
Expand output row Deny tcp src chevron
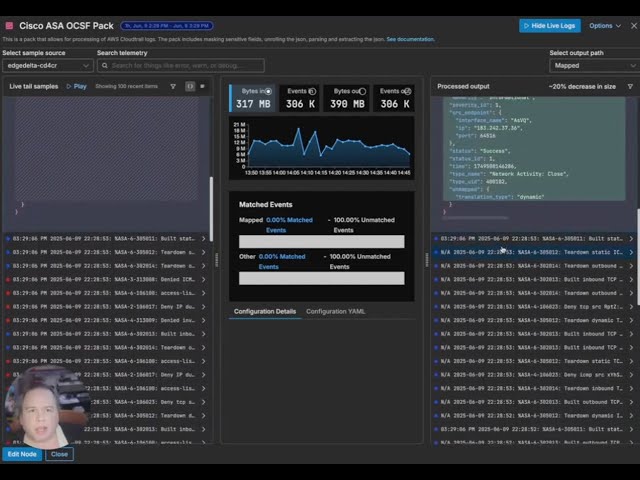pyautogui.click(x=631, y=307)
